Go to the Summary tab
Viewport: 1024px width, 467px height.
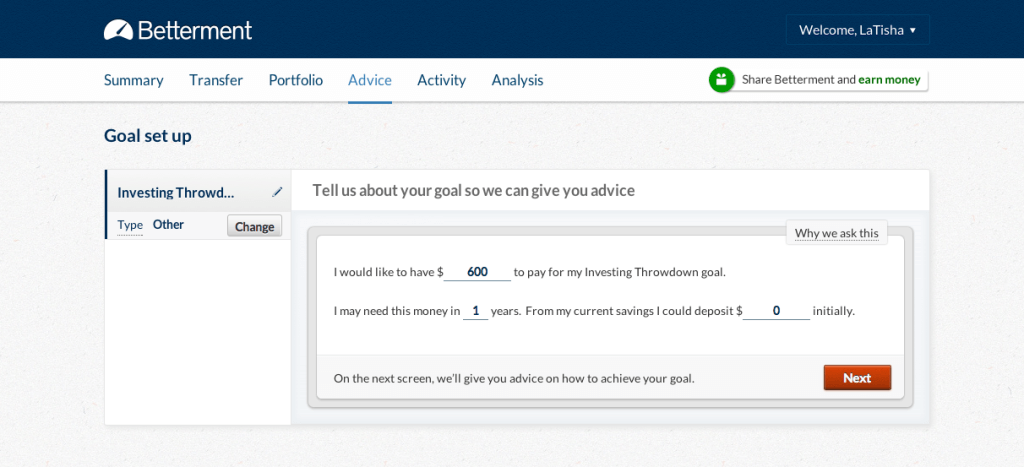pos(133,80)
